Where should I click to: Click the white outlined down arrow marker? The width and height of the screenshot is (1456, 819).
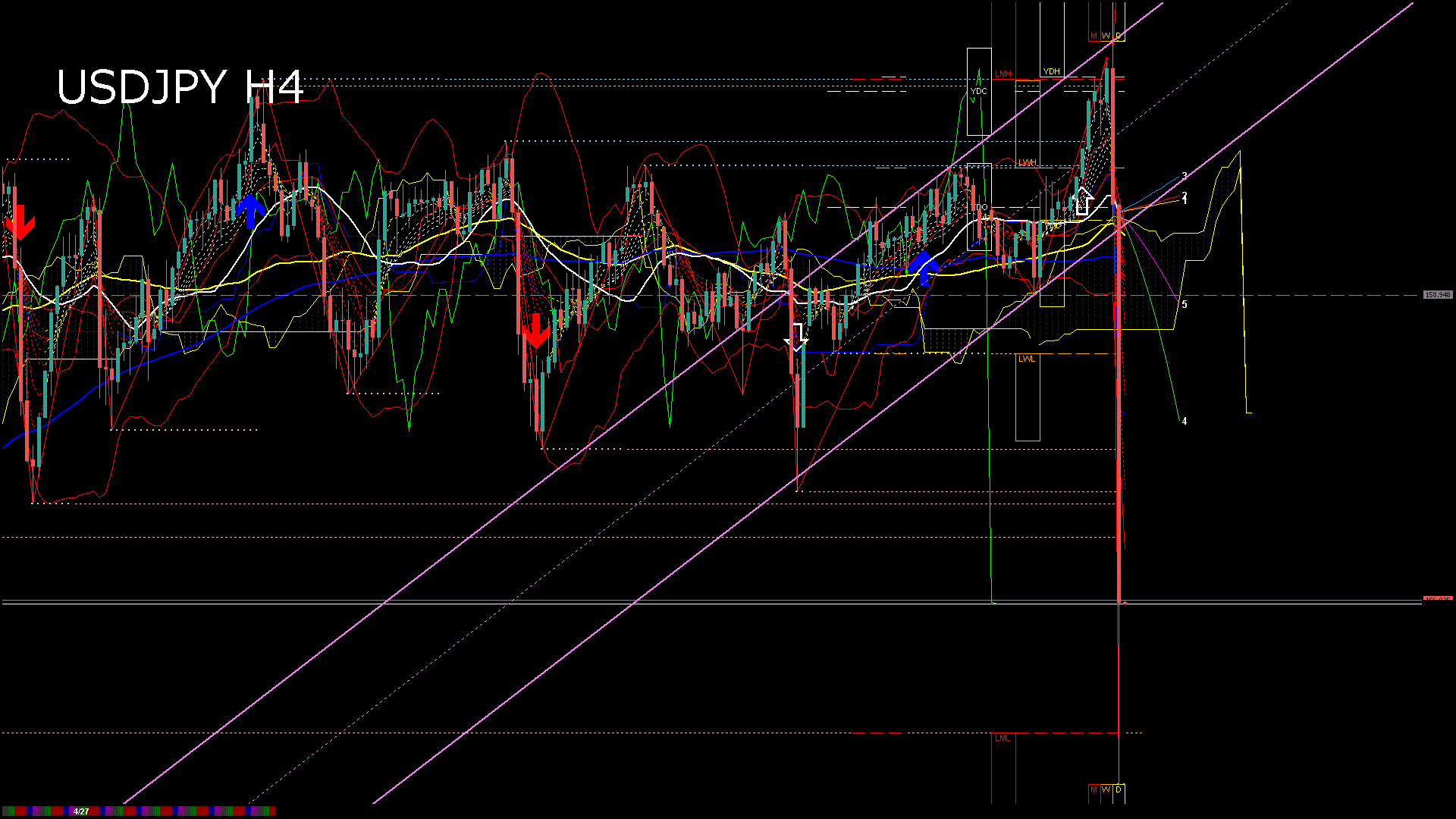(796, 337)
